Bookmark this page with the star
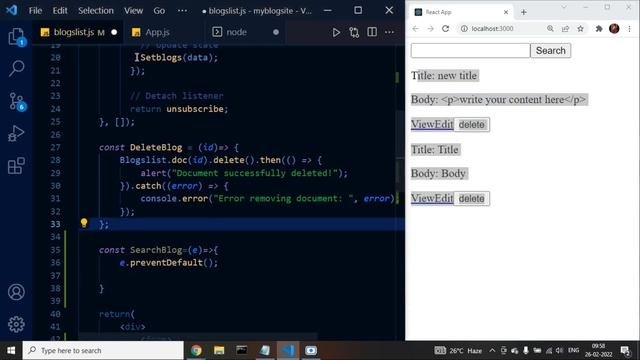 [580, 29]
